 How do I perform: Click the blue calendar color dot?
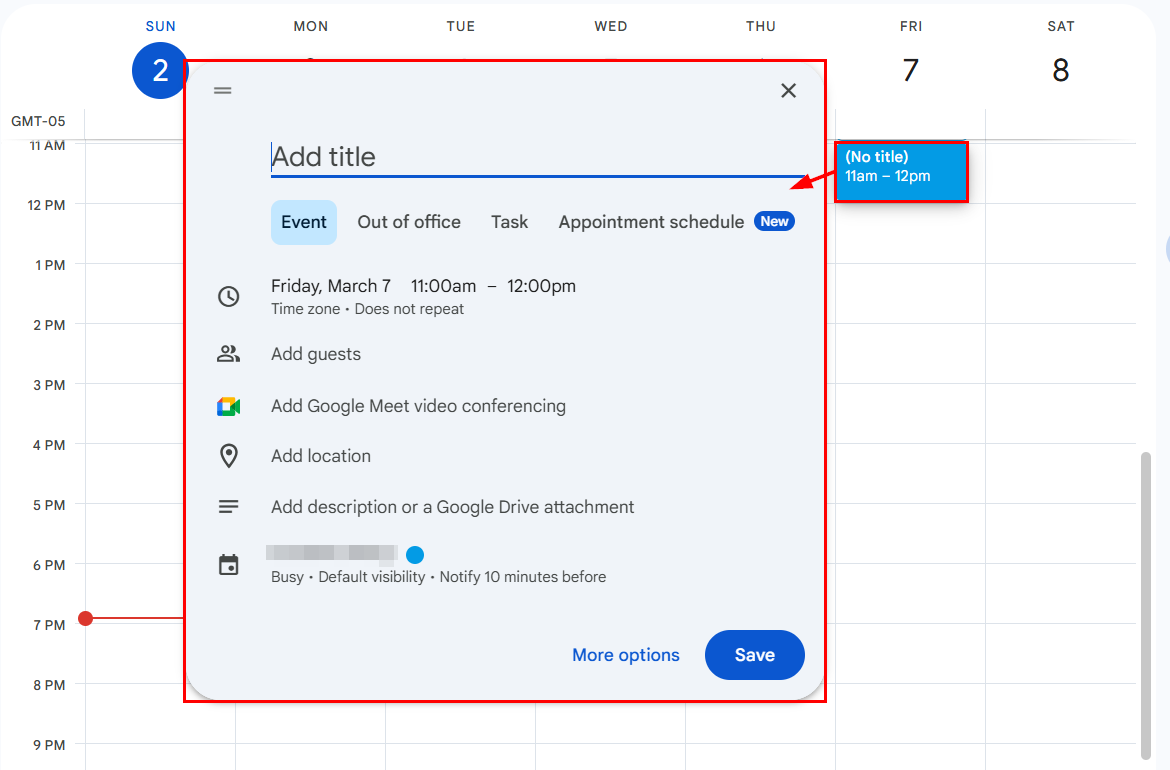point(415,554)
